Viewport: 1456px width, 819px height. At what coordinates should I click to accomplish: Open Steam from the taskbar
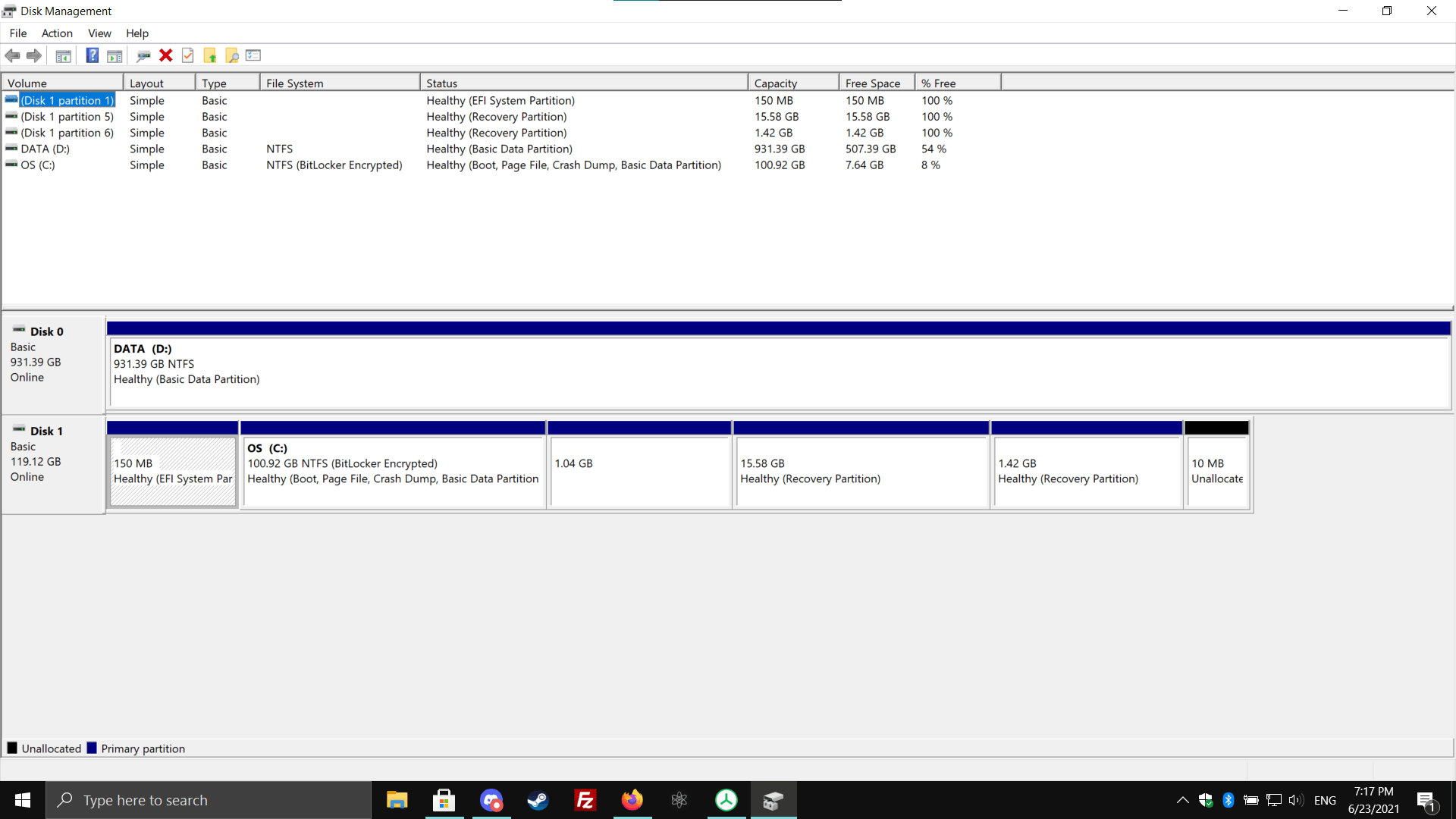click(x=538, y=800)
